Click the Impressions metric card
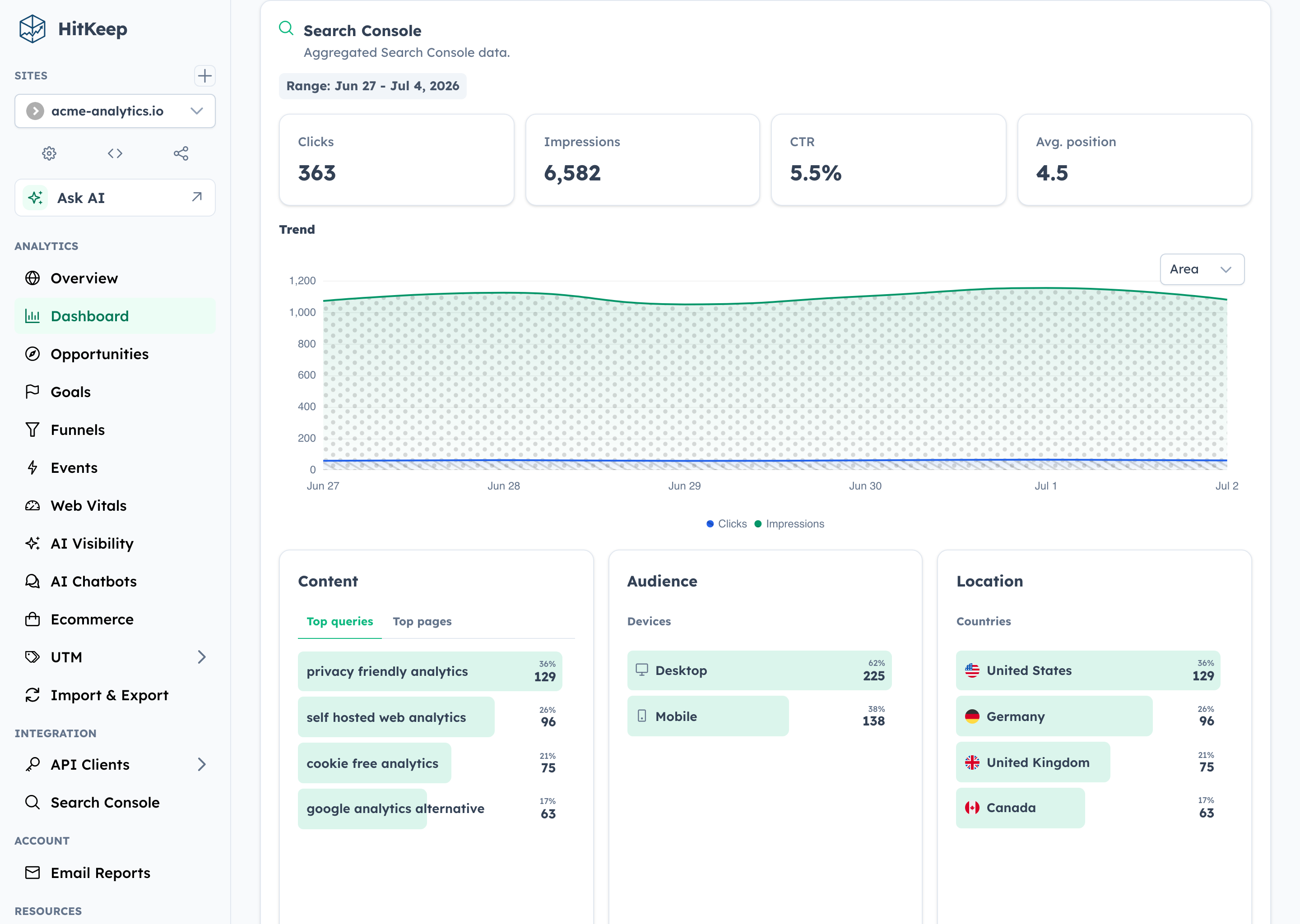The width and height of the screenshot is (1300, 924). [642, 160]
